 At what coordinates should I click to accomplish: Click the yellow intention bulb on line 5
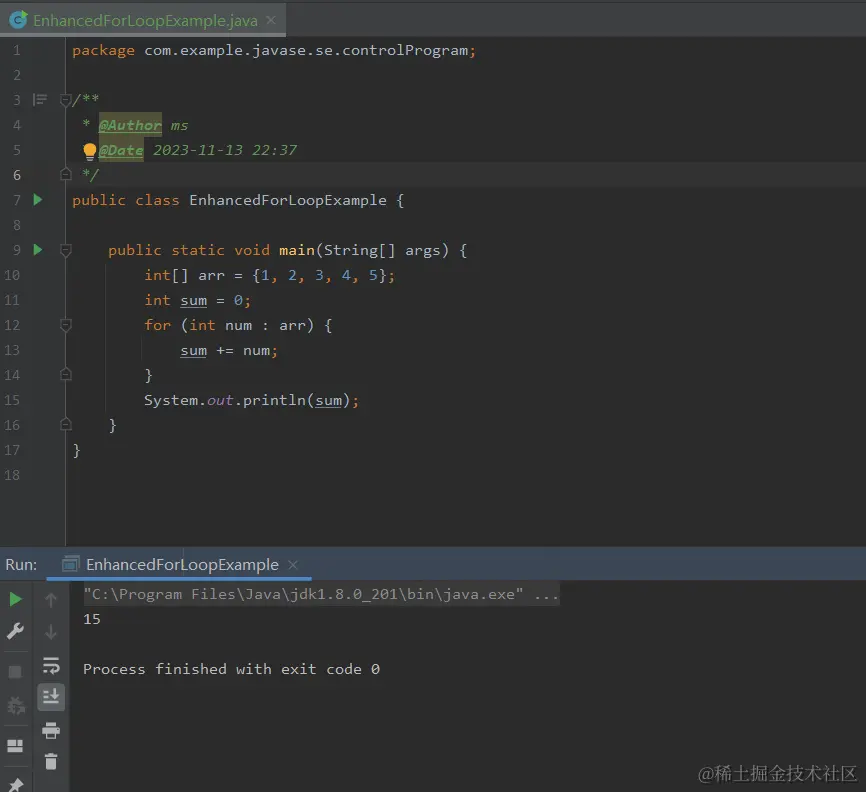(89, 151)
